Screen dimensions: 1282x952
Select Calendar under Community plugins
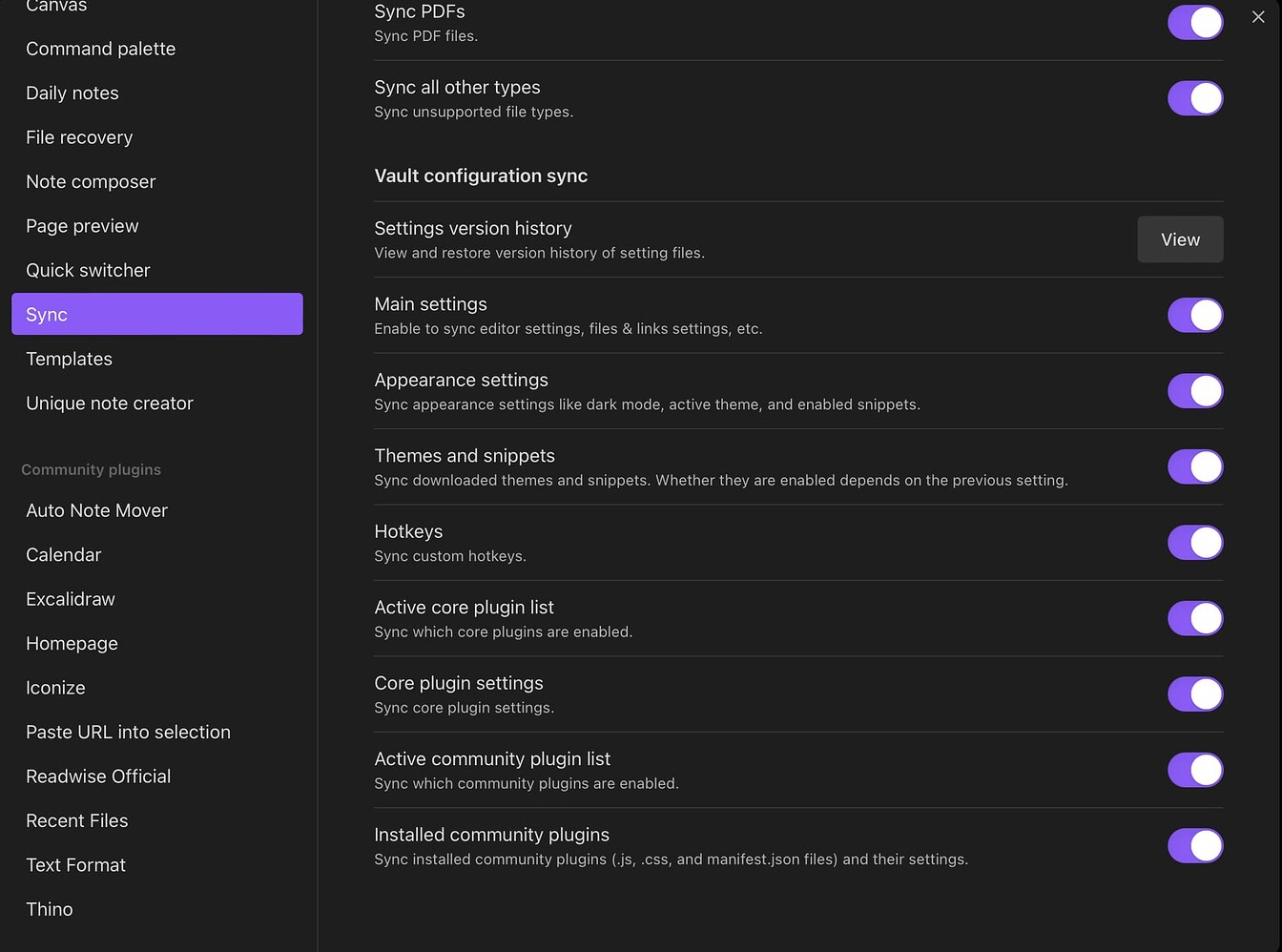63,554
